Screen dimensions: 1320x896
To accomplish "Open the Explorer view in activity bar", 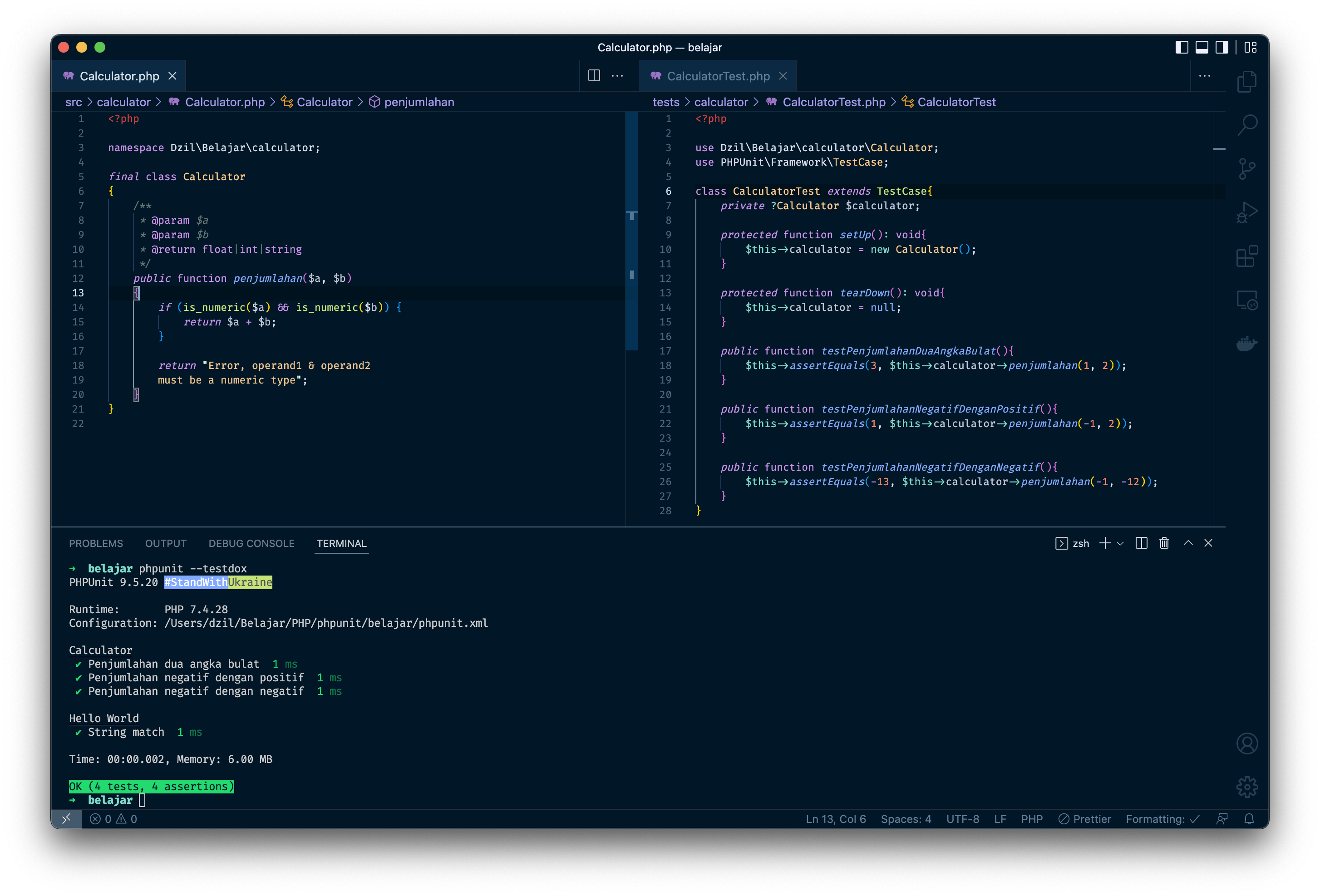I will [1247, 82].
